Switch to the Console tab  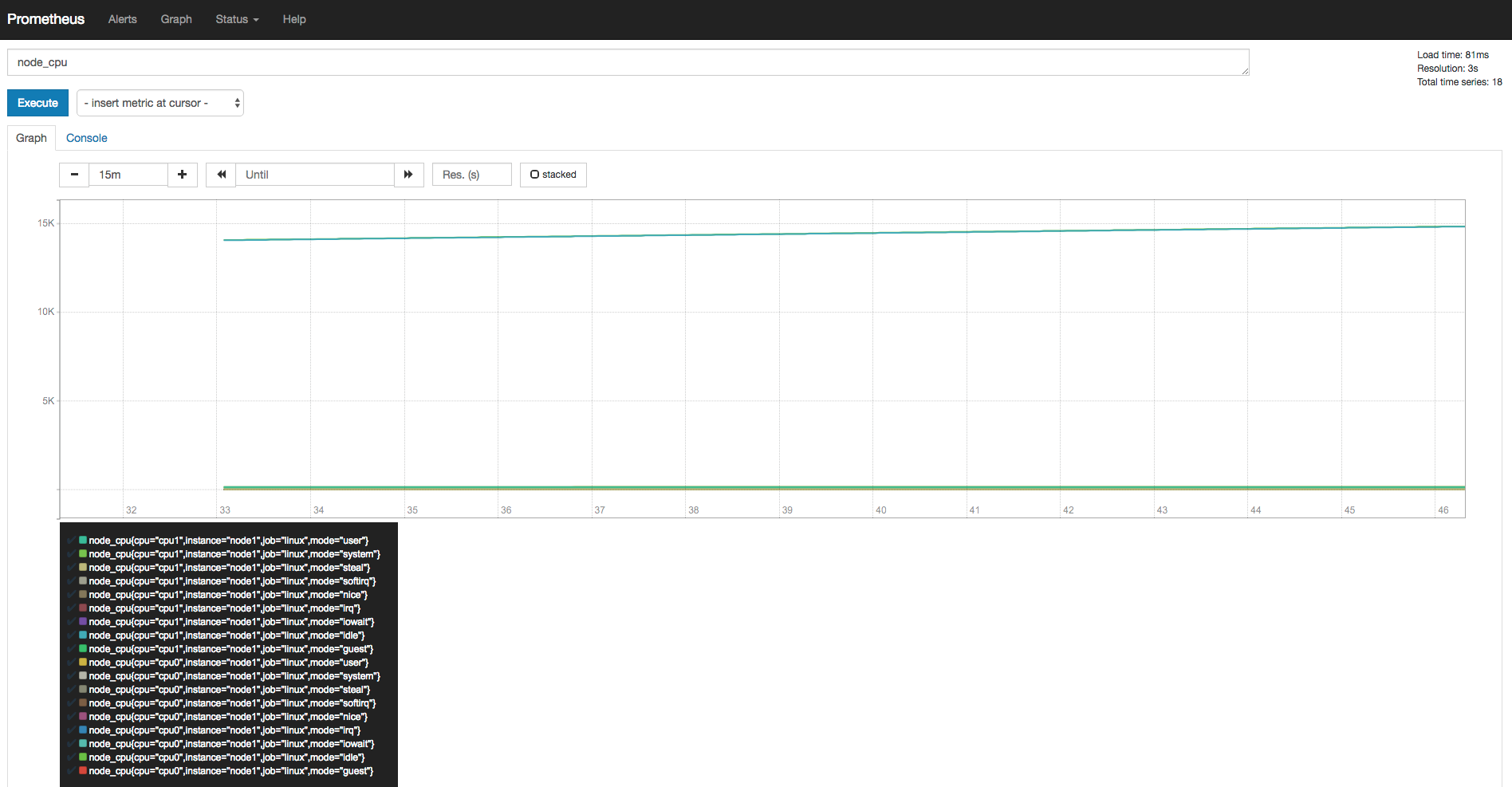click(x=86, y=138)
